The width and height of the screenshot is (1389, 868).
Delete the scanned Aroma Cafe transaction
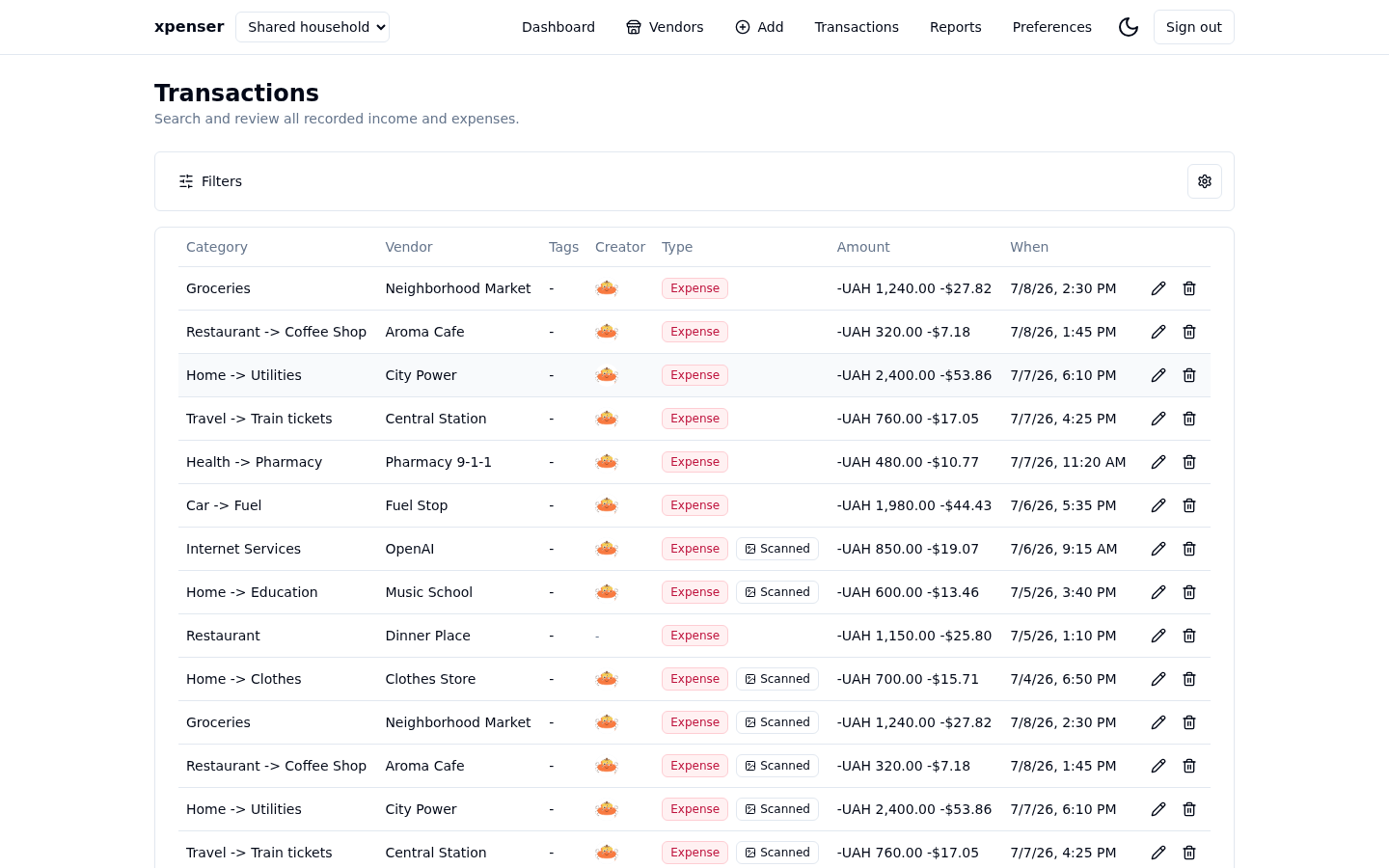click(1189, 766)
